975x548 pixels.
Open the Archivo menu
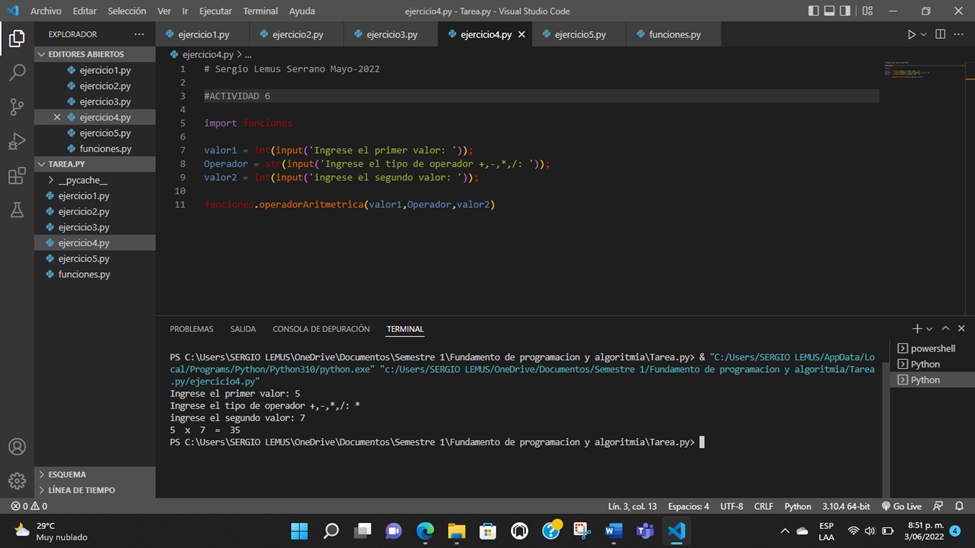coord(46,11)
